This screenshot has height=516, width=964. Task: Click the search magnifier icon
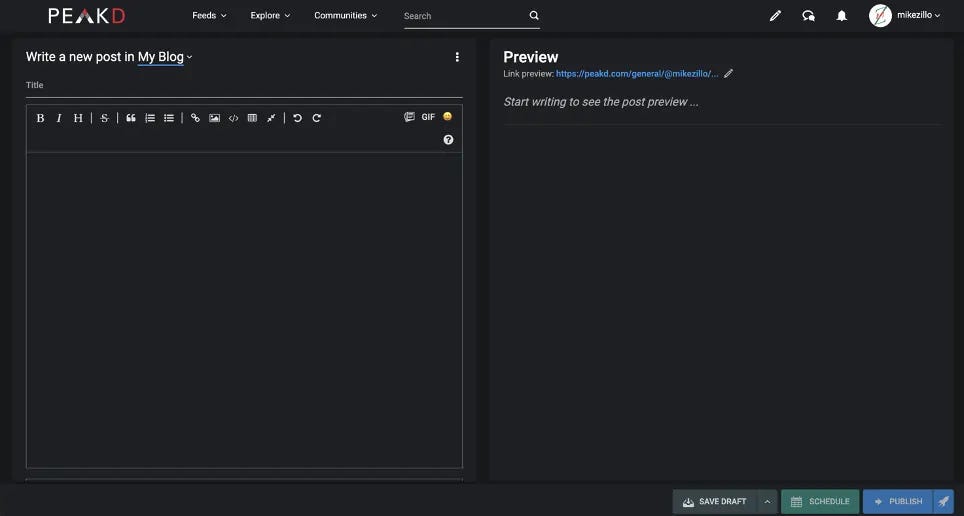(x=534, y=16)
